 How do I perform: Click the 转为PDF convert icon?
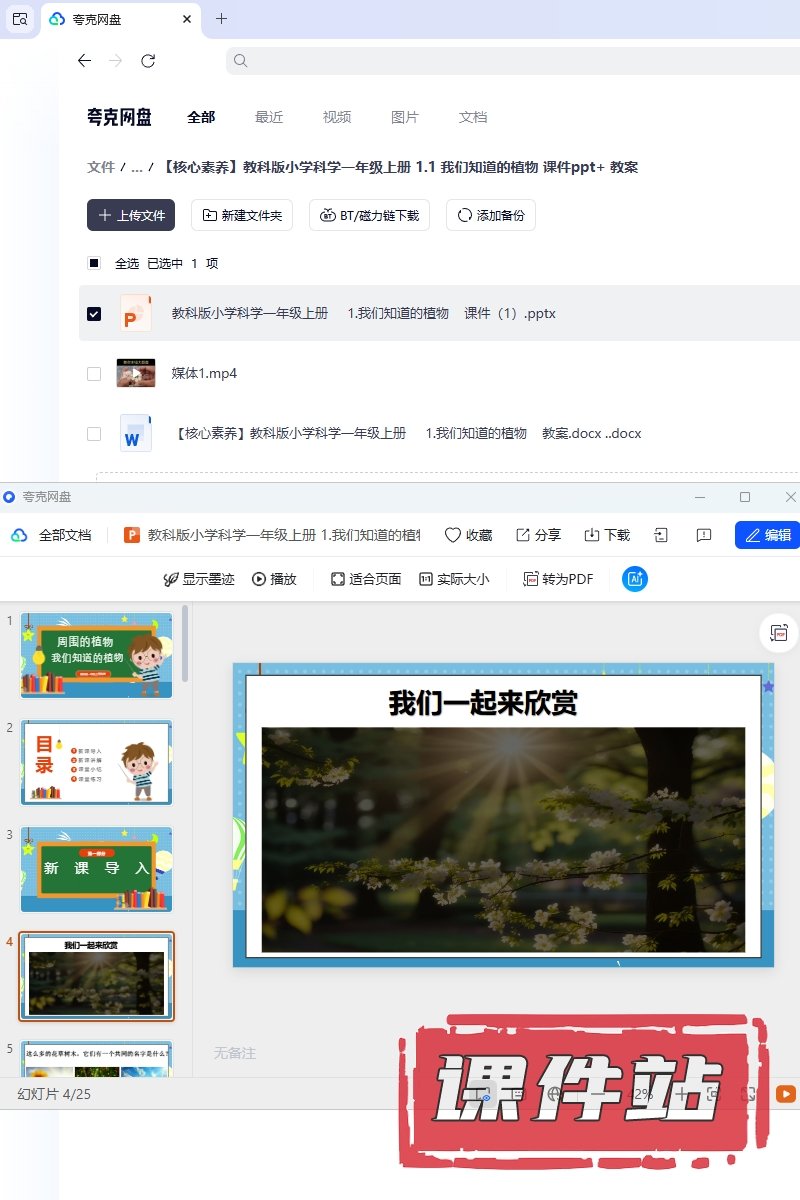531,579
